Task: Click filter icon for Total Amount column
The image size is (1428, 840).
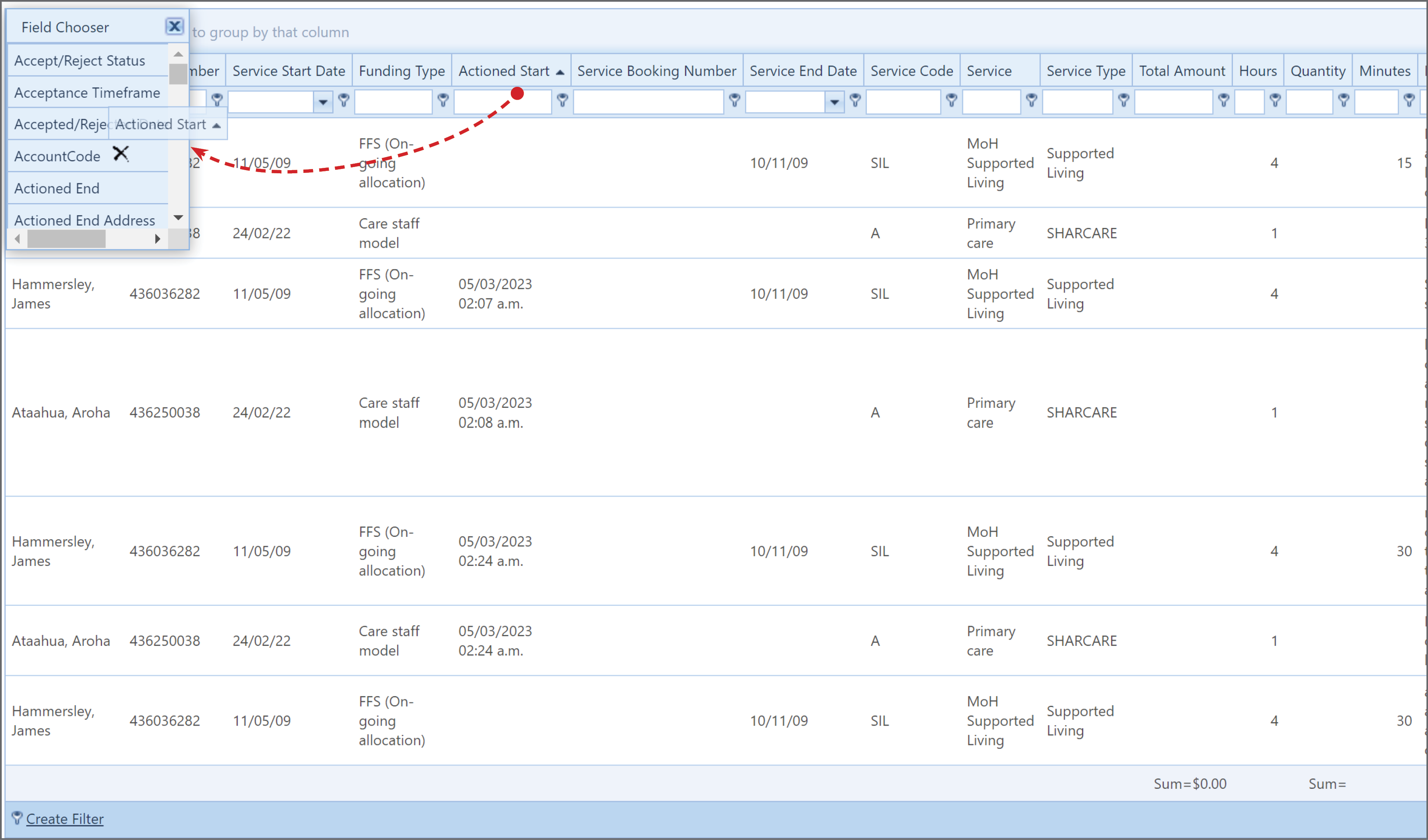Action: (x=1224, y=101)
